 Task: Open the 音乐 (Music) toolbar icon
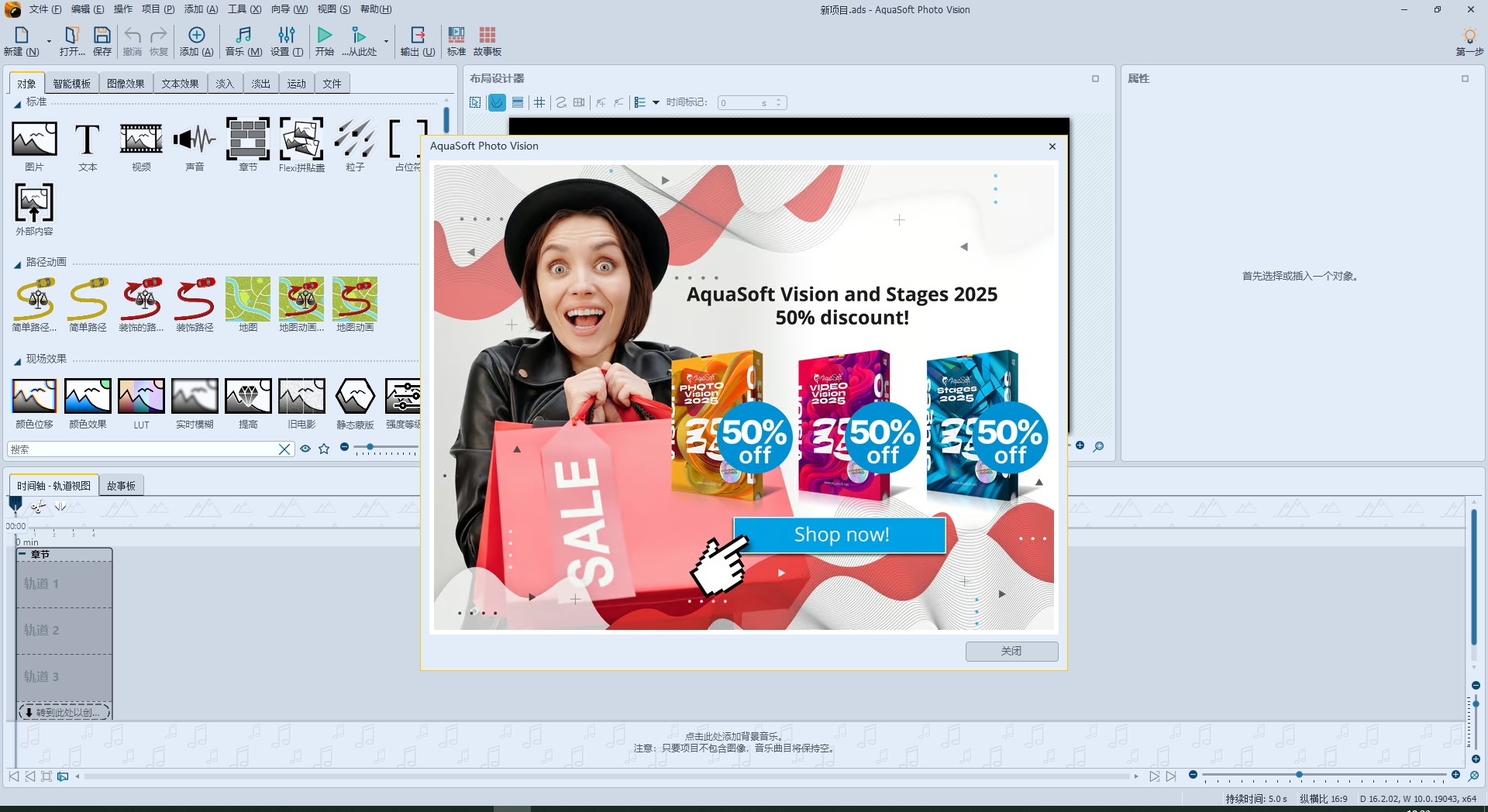(243, 35)
